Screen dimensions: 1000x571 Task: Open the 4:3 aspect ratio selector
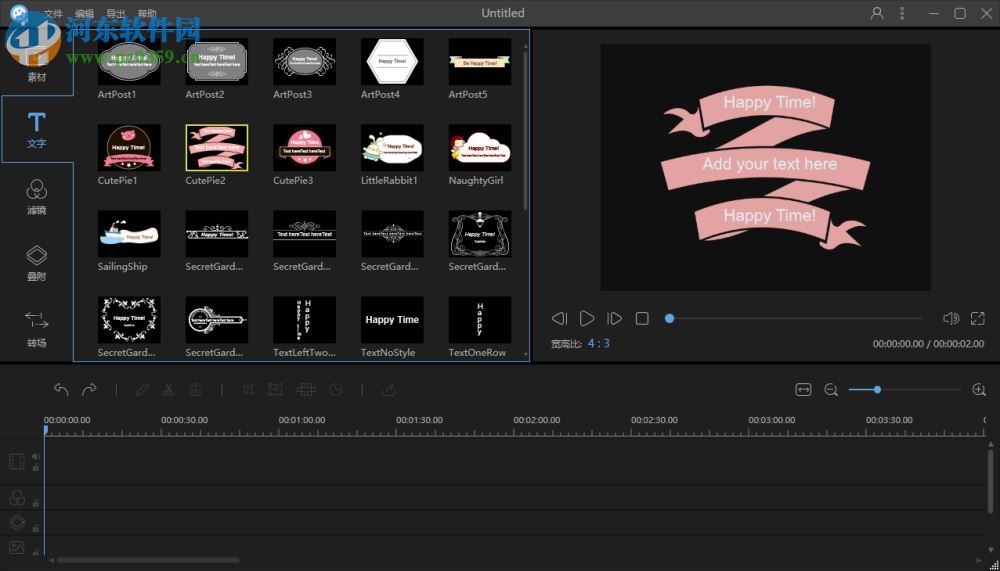click(x=598, y=343)
